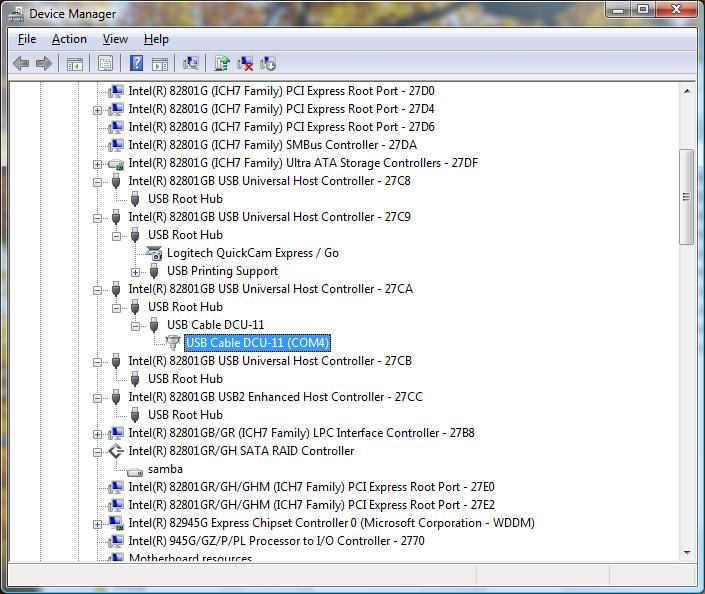Image resolution: width=705 pixels, height=594 pixels.
Task: Click the Logitech QuickCam Express webcam icon
Action: [154, 253]
